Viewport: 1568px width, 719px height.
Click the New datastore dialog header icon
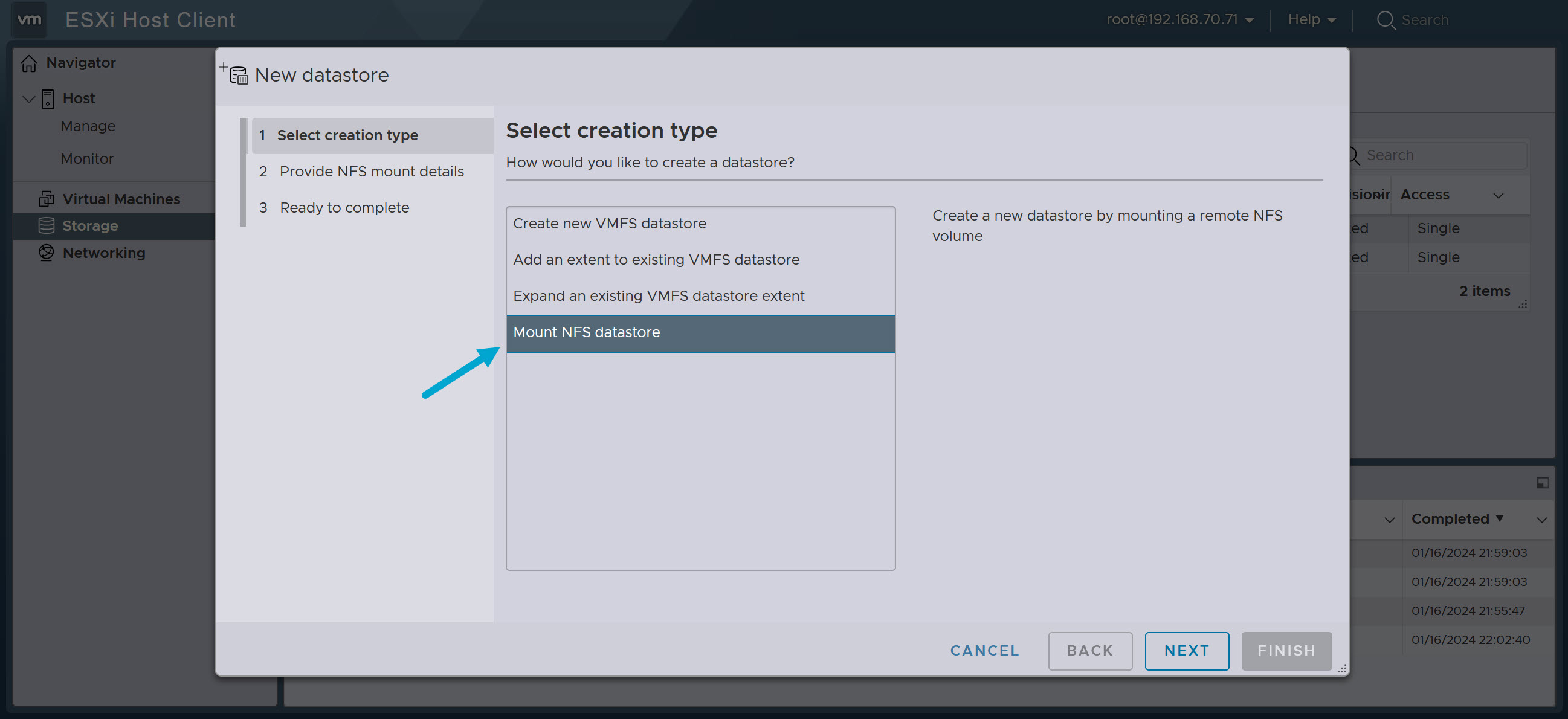(238, 75)
